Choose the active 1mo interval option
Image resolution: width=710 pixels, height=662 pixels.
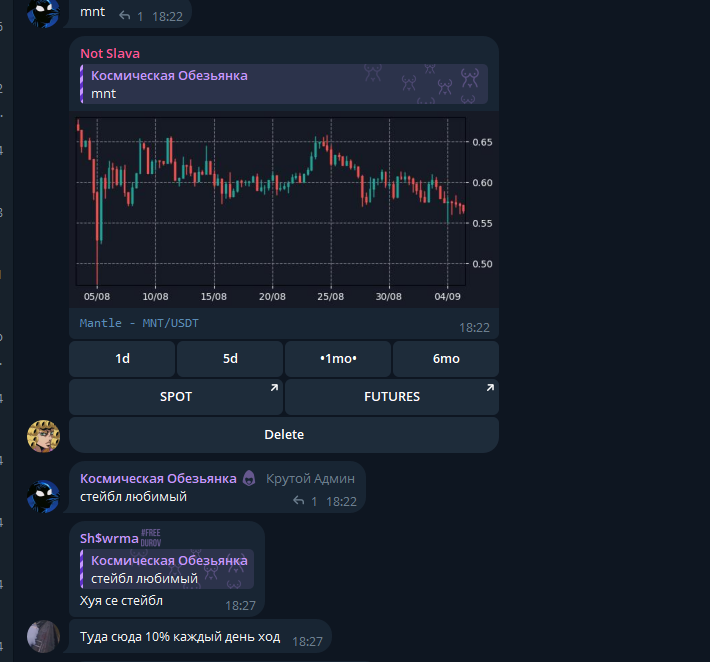pyautogui.click(x=338, y=359)
